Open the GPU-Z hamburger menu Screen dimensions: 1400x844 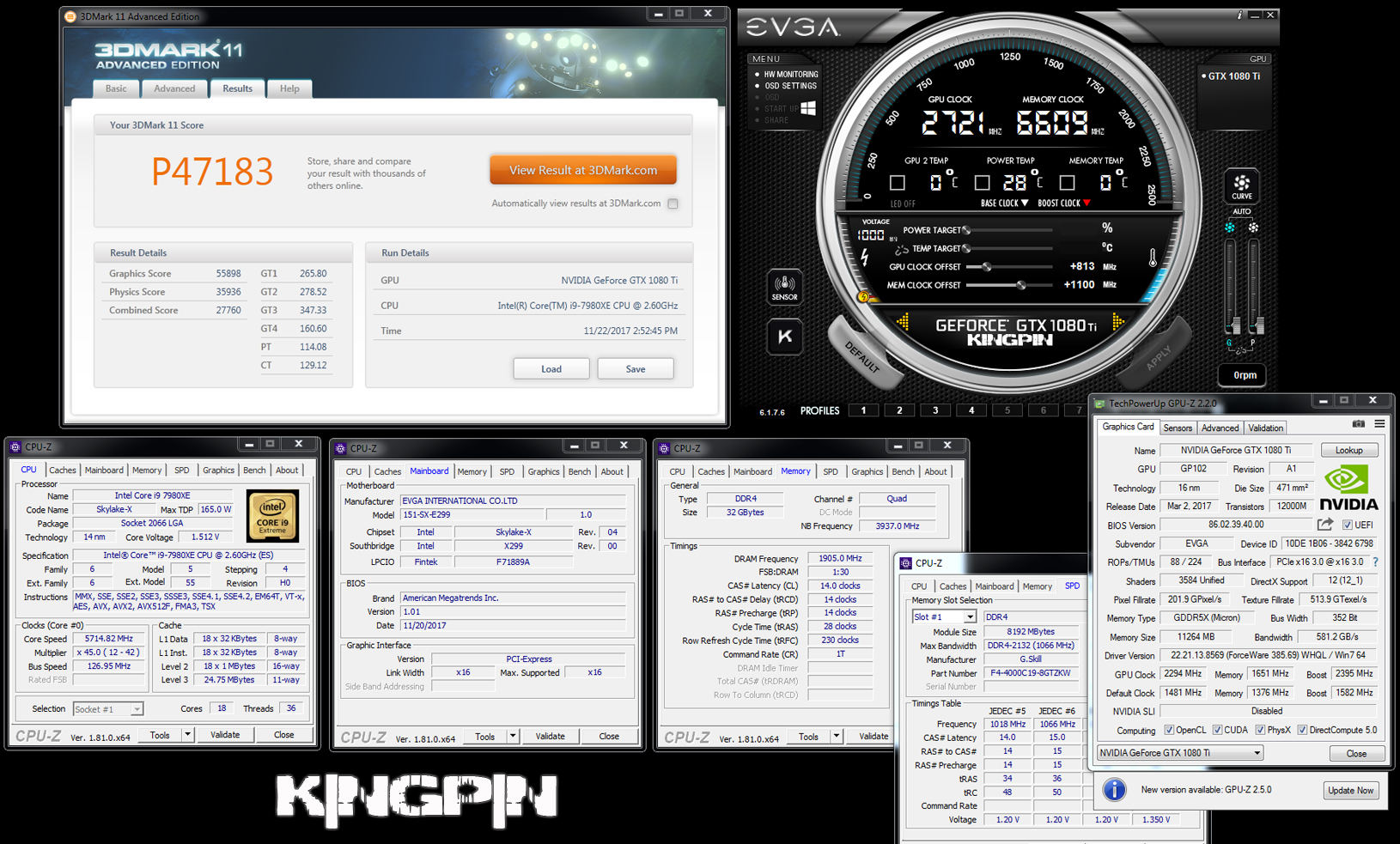tap(1379, 424)
